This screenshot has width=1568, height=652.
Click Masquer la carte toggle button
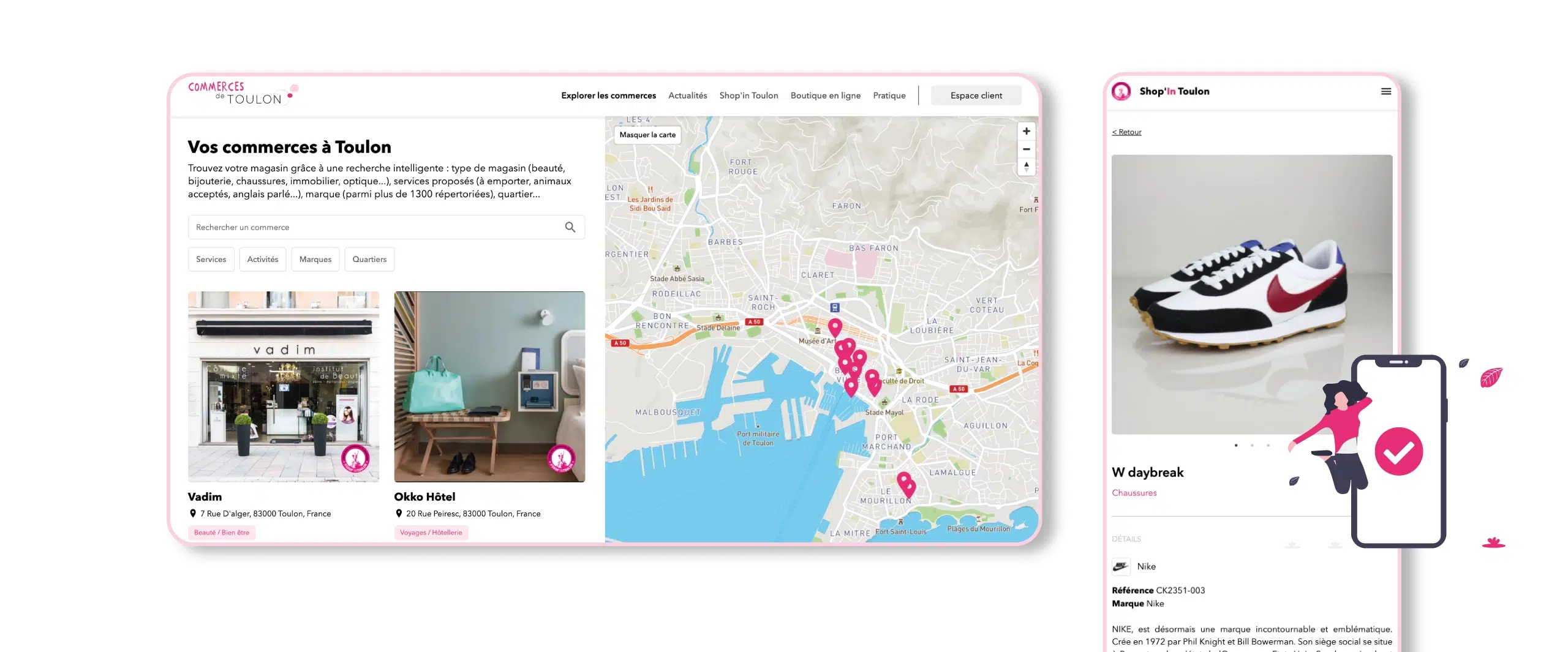coord(647,135)
